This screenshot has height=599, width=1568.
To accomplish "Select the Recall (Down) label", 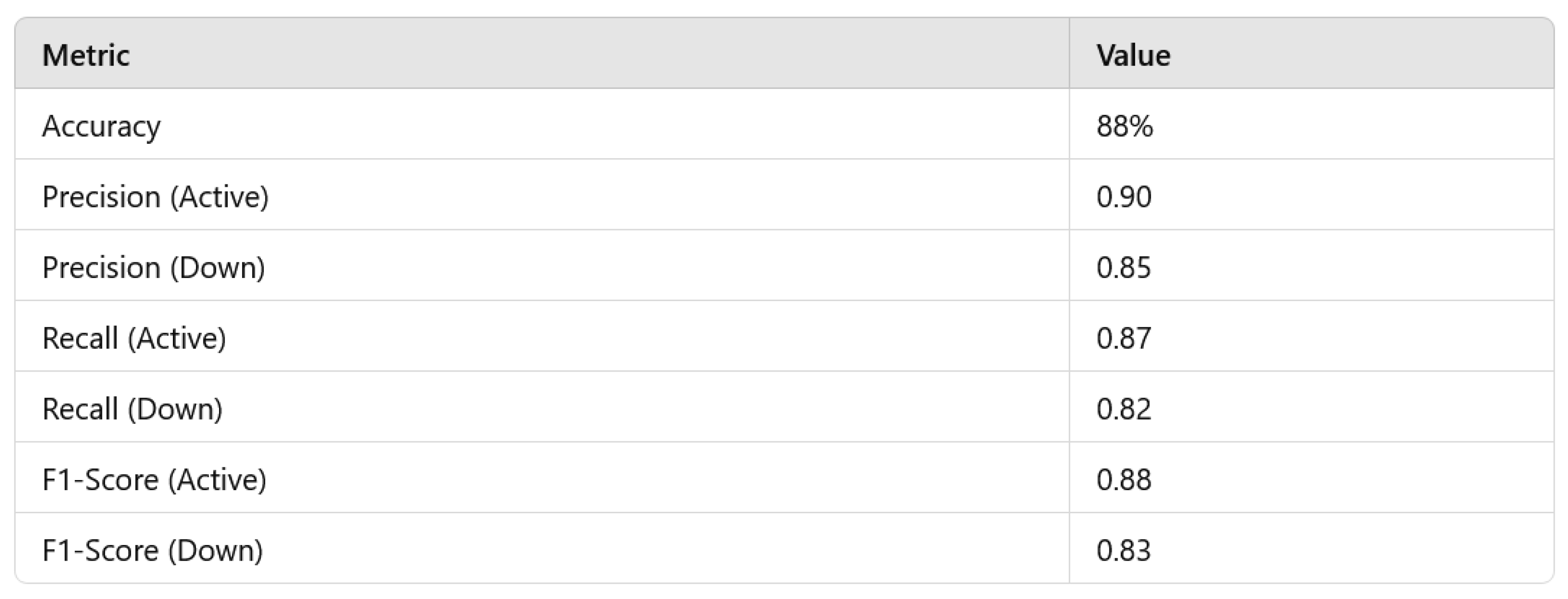I will pos(132,409).
